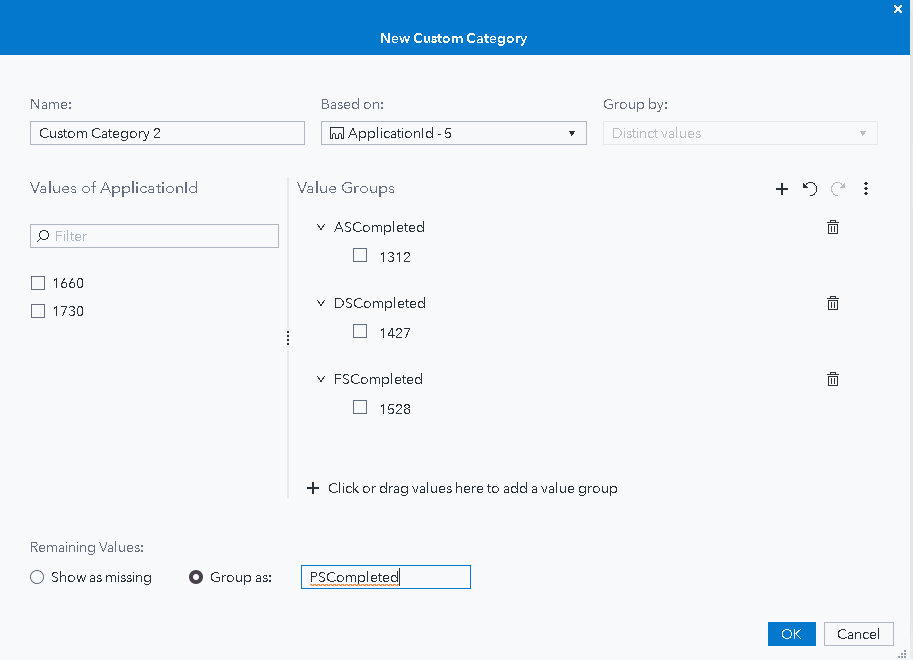Select the Show as missing radio button
The image size is (913, 660).
point(37,577)
